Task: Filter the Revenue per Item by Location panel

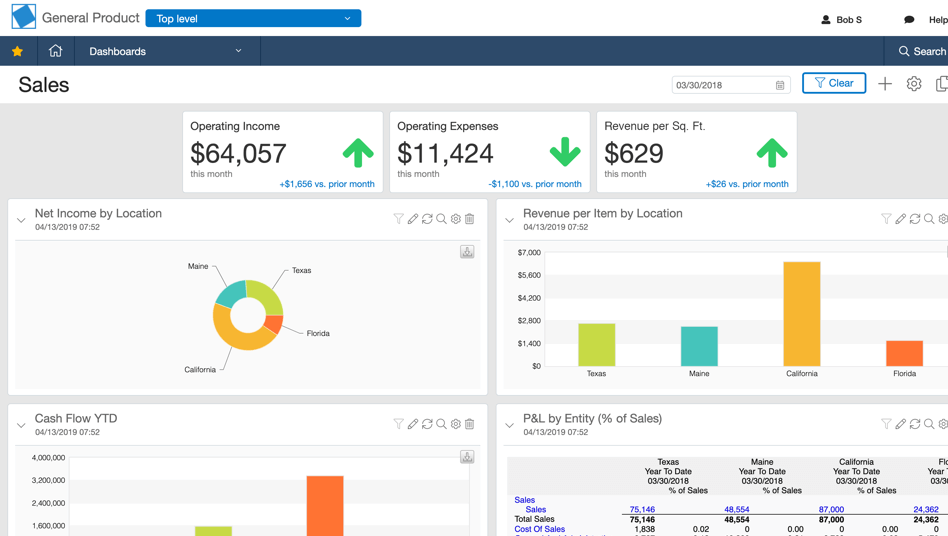Action: tap(886, 219)
